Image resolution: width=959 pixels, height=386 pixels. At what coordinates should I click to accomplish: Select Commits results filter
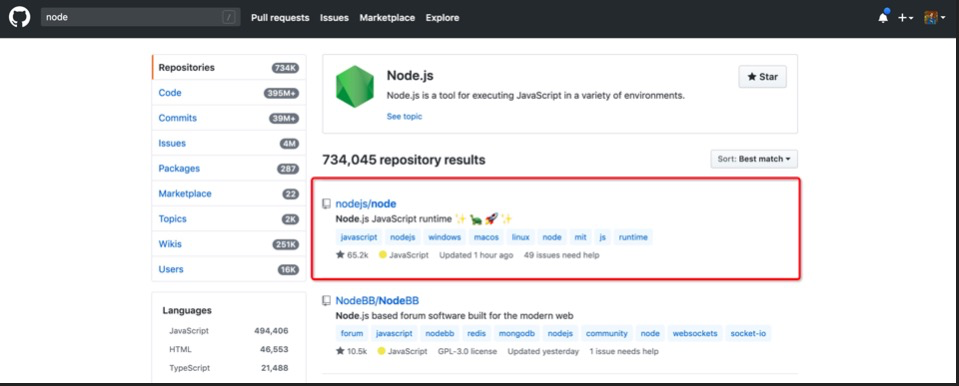(x=229, y=118)
